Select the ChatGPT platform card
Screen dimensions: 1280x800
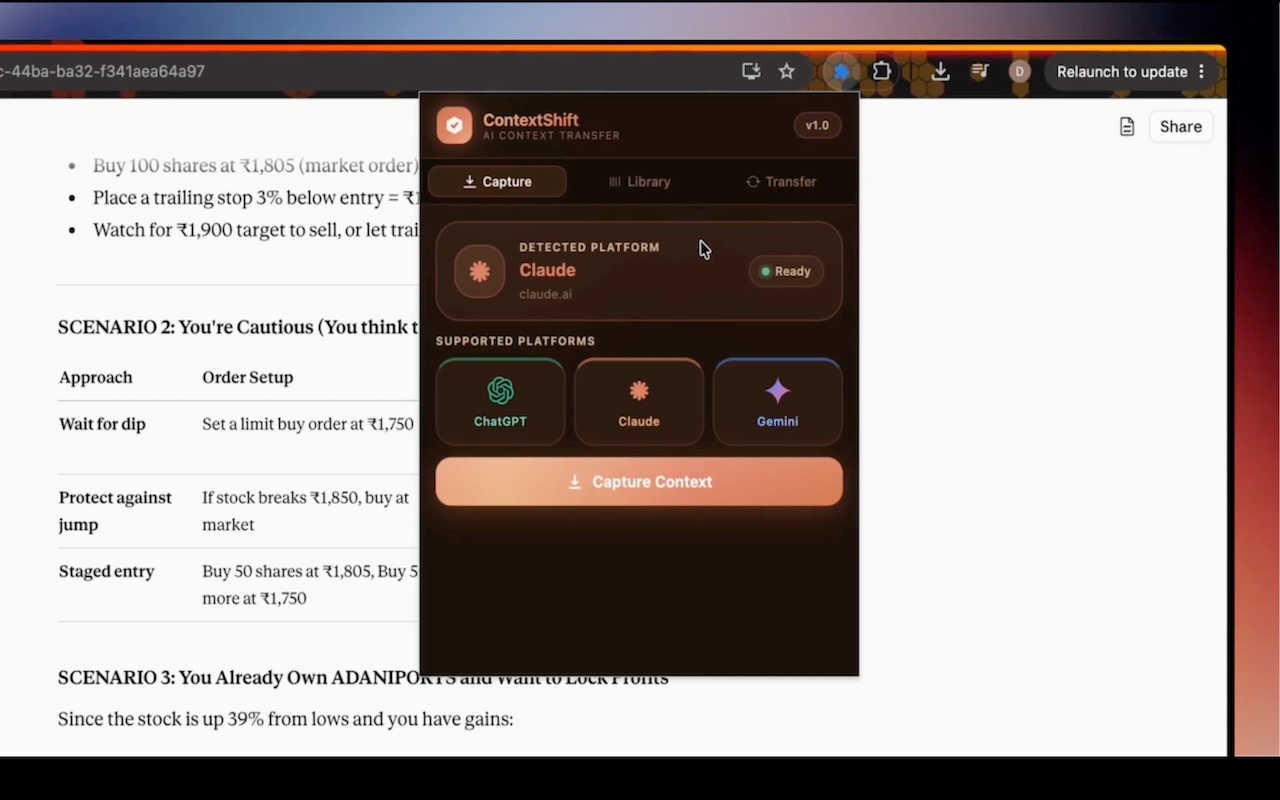(x=500, y=402)
